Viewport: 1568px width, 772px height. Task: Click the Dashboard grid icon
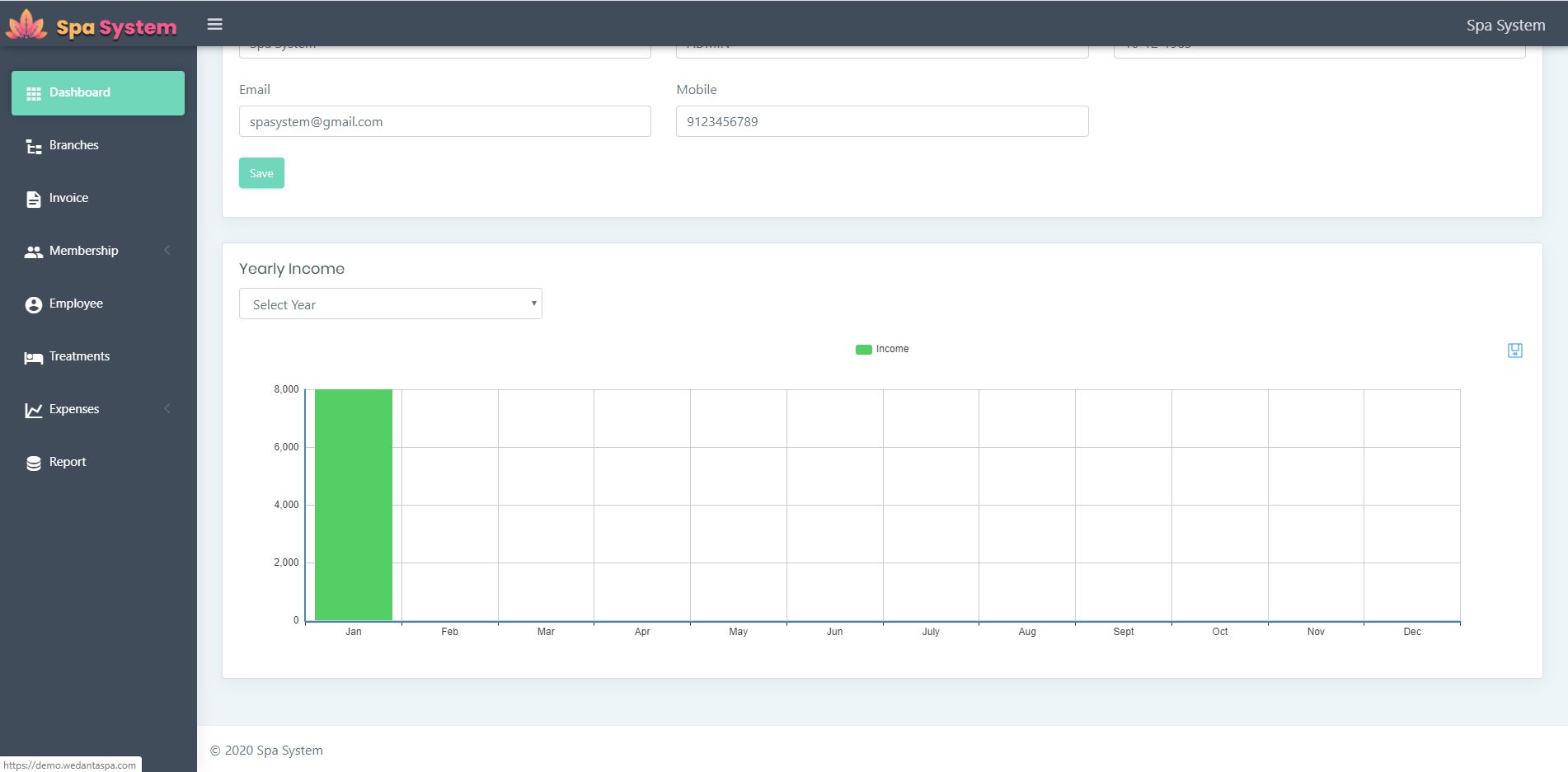coord(33,93)
